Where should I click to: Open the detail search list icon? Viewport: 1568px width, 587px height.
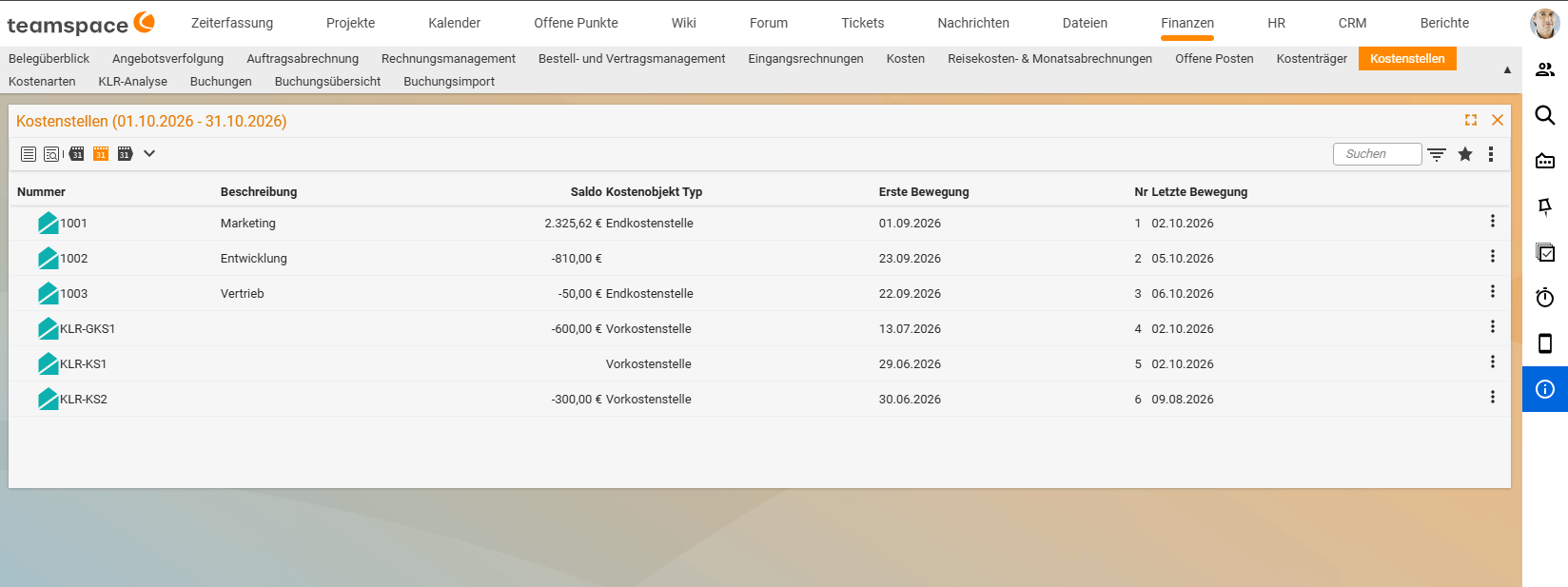click(x=51, y=154)
